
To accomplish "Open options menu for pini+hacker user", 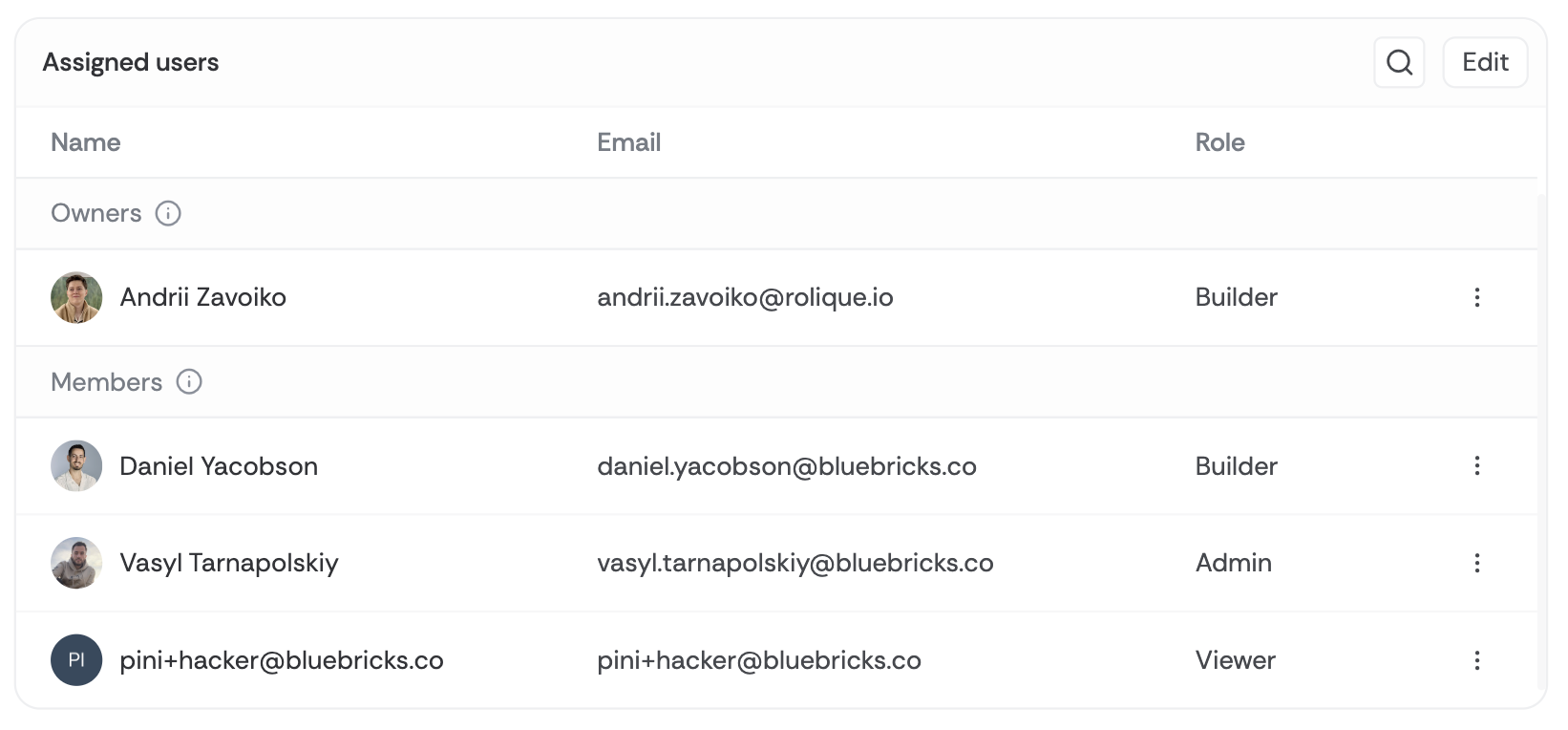I will pyautogui.click(x=1476, y=660).
